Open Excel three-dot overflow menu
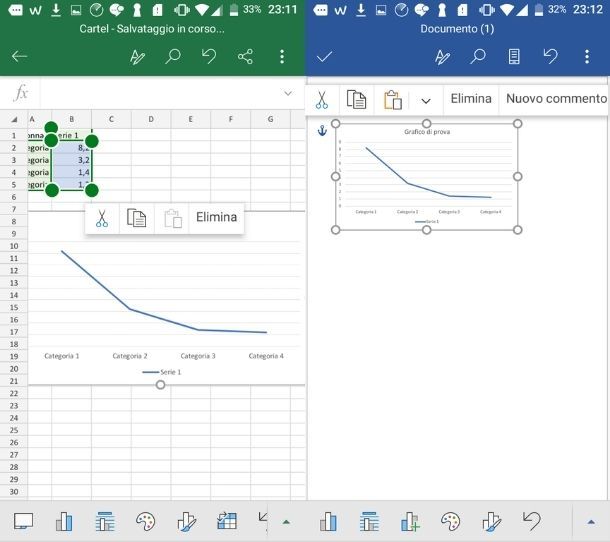The height and width of the screenshot is (542, 610). pos(282,57)
